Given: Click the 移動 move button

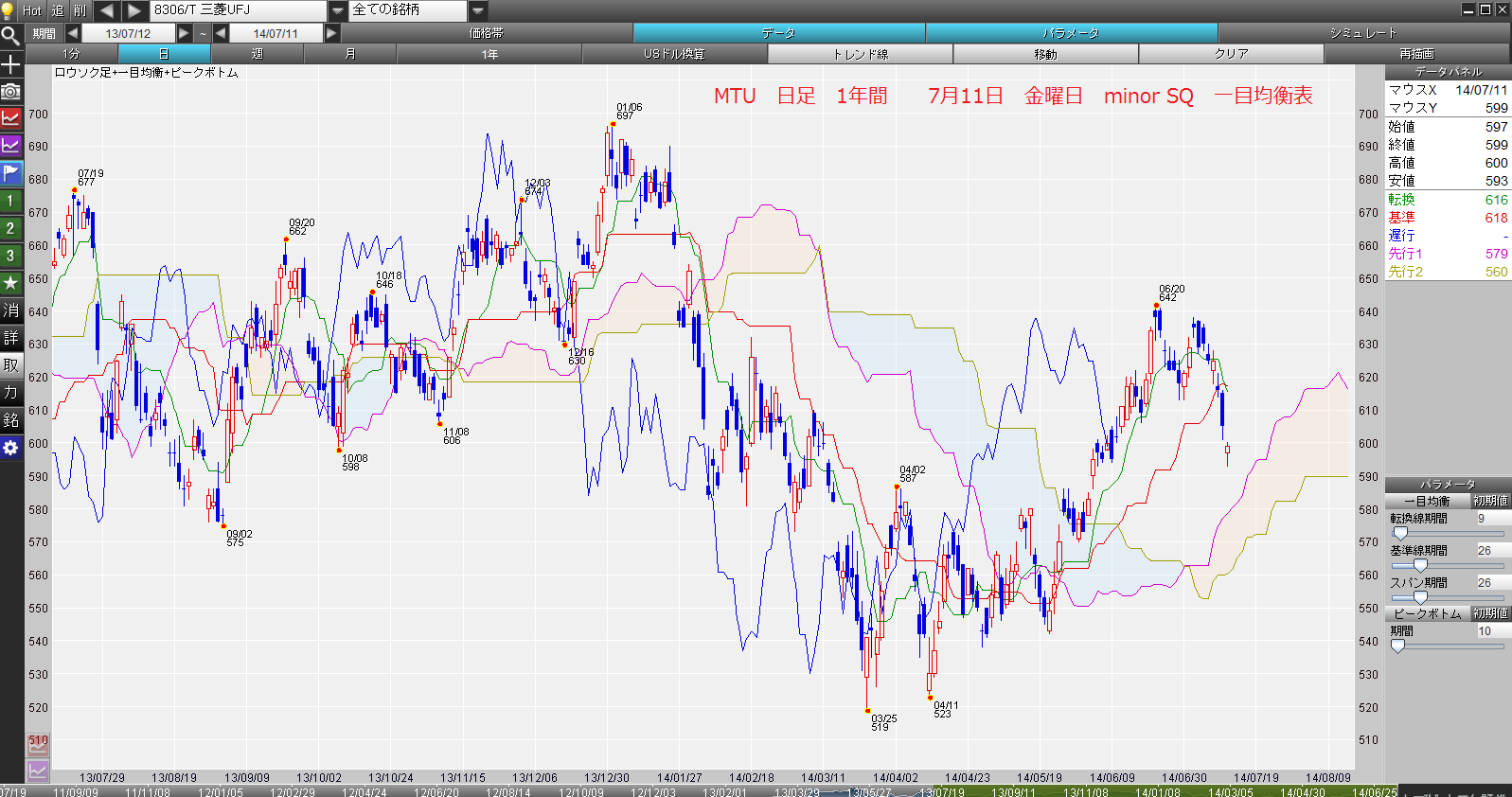Looking at the screenshot, I should 1045,54.
